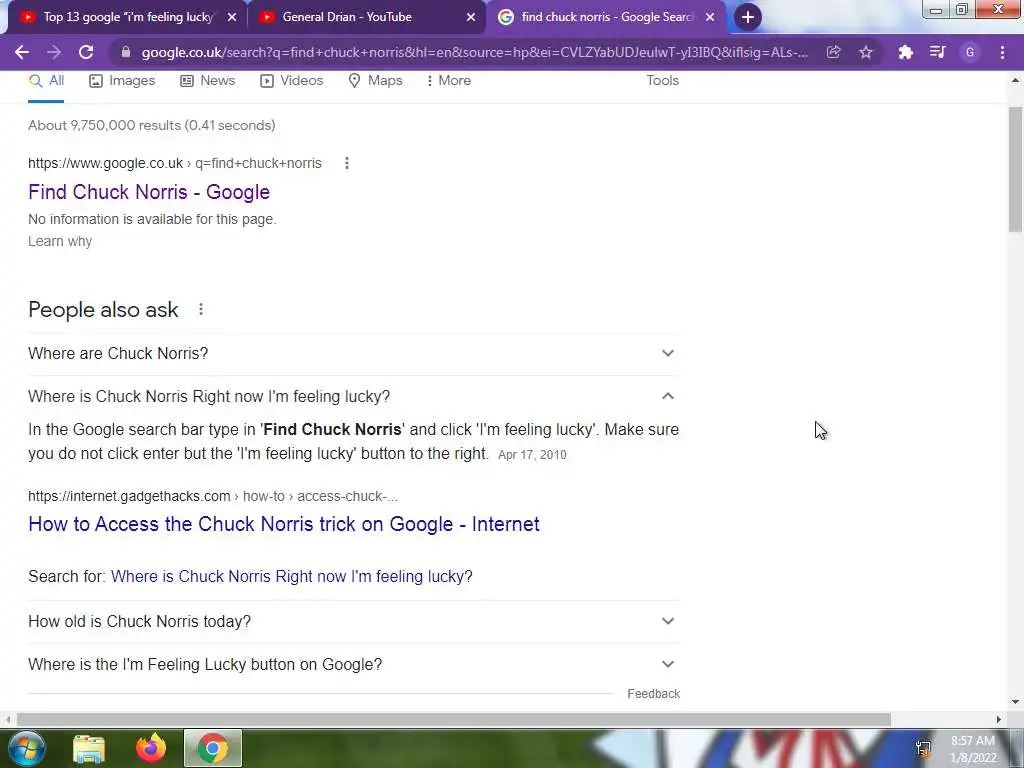Expand 'Where are Chuck Norris?' question
1024x768 pixels.
click(x=353, y=353)
